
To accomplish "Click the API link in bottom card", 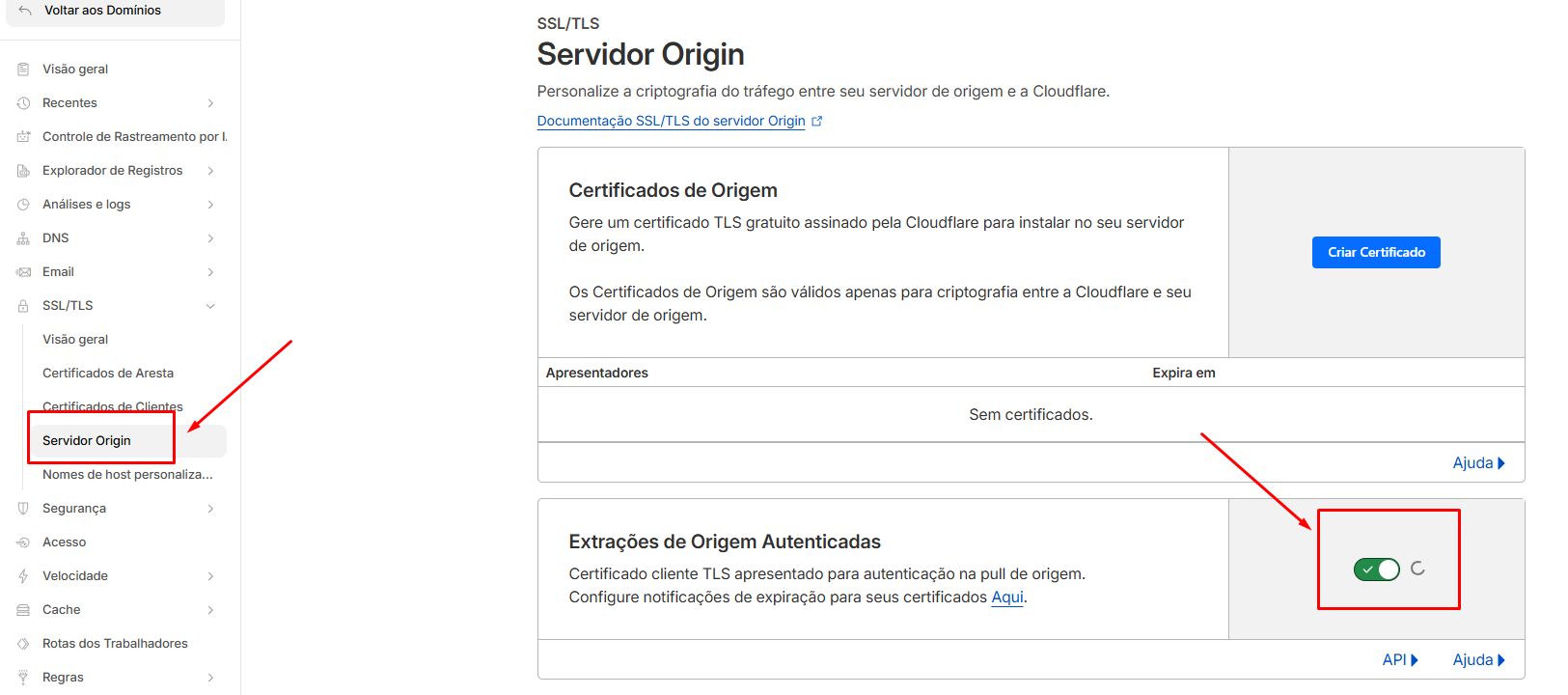I will coord(1400,660).
